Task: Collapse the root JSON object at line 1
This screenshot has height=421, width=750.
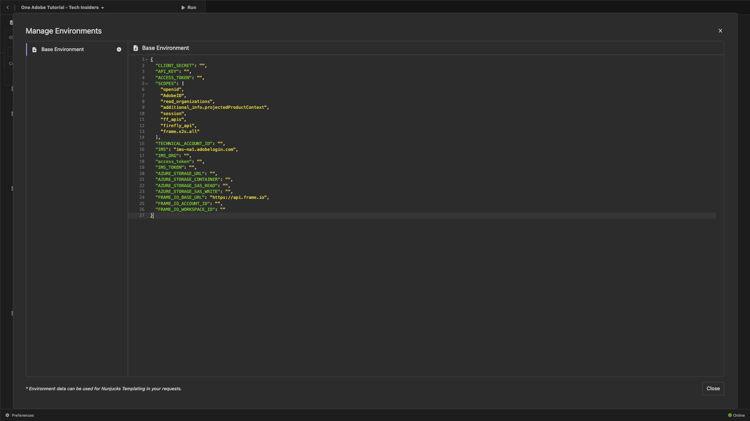Action: pyautogui.click(x=147, y=59)
